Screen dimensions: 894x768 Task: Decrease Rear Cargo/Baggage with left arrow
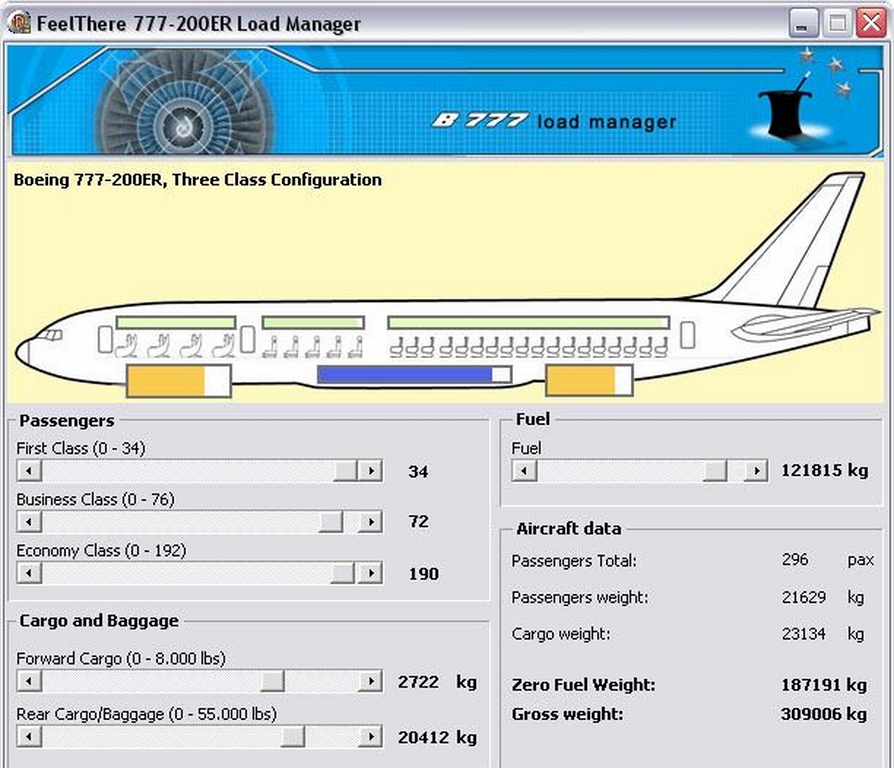tap(29, 736)
